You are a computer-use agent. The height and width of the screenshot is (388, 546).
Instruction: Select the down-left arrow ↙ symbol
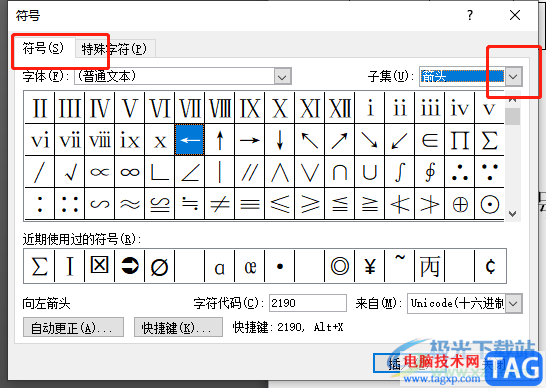pyautogui.click(x=399, y=140)
